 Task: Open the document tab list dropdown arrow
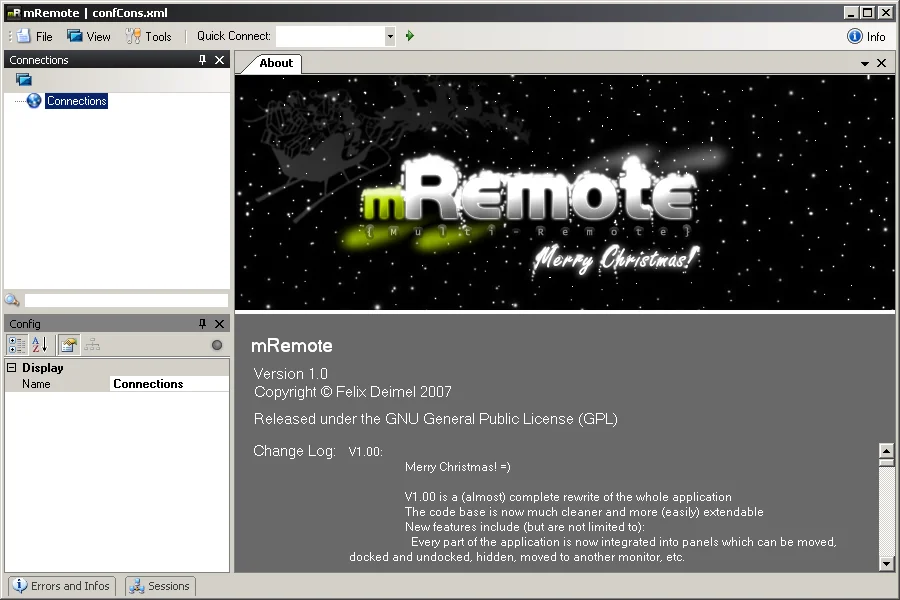point(865,64)
